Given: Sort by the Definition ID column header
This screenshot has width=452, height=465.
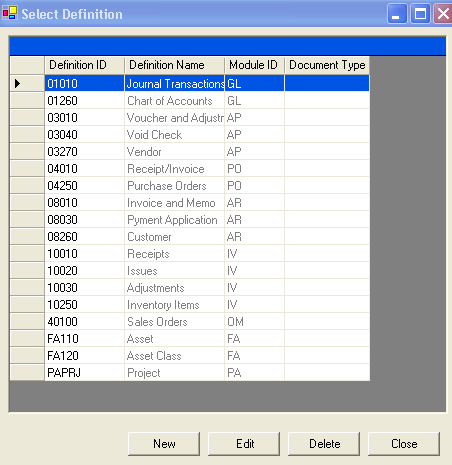Looking at the screenshot, I should [84, 65].
